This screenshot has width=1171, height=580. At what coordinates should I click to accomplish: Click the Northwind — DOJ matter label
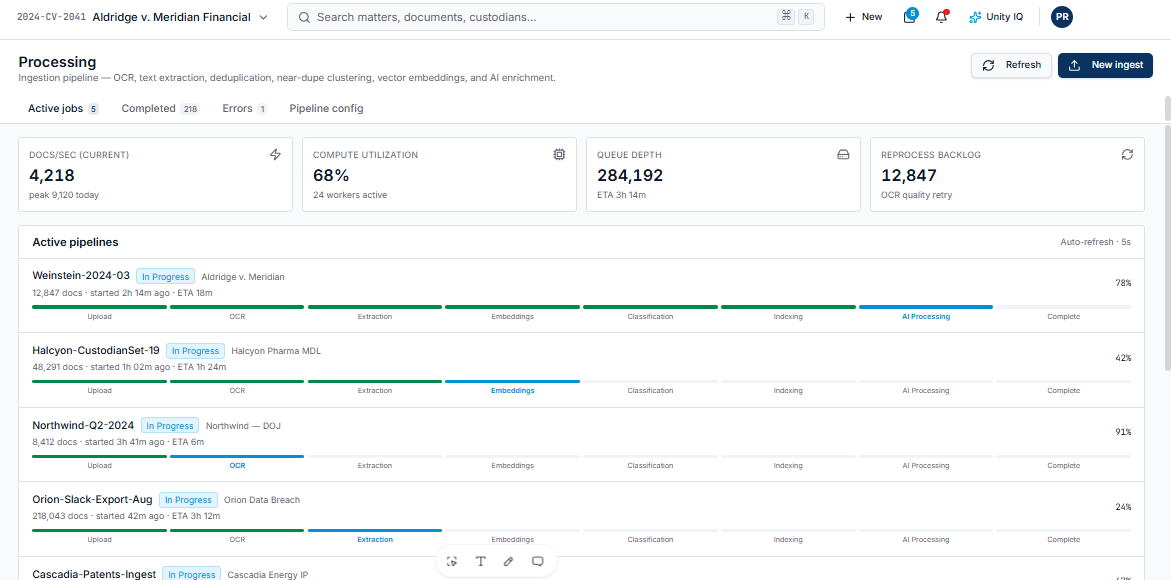[243, 425]
